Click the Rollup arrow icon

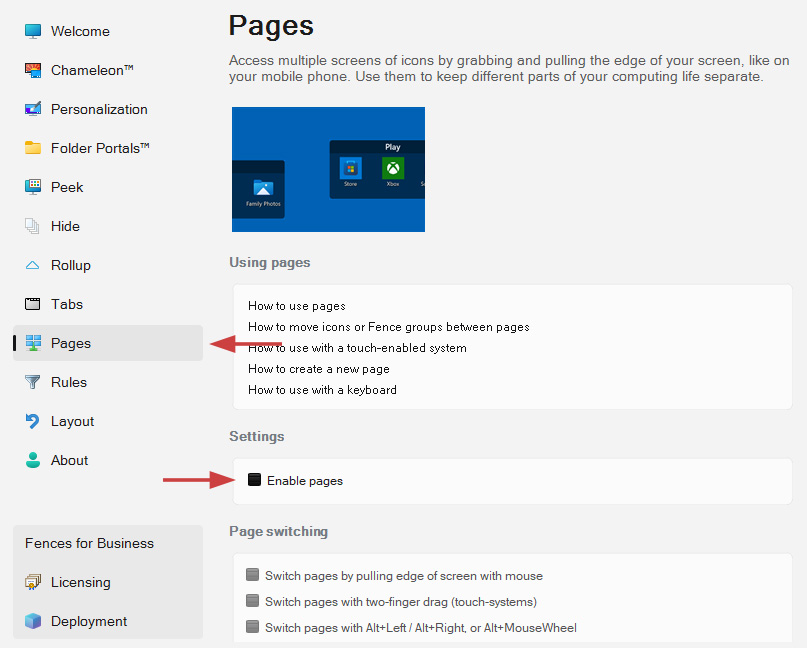33,265
